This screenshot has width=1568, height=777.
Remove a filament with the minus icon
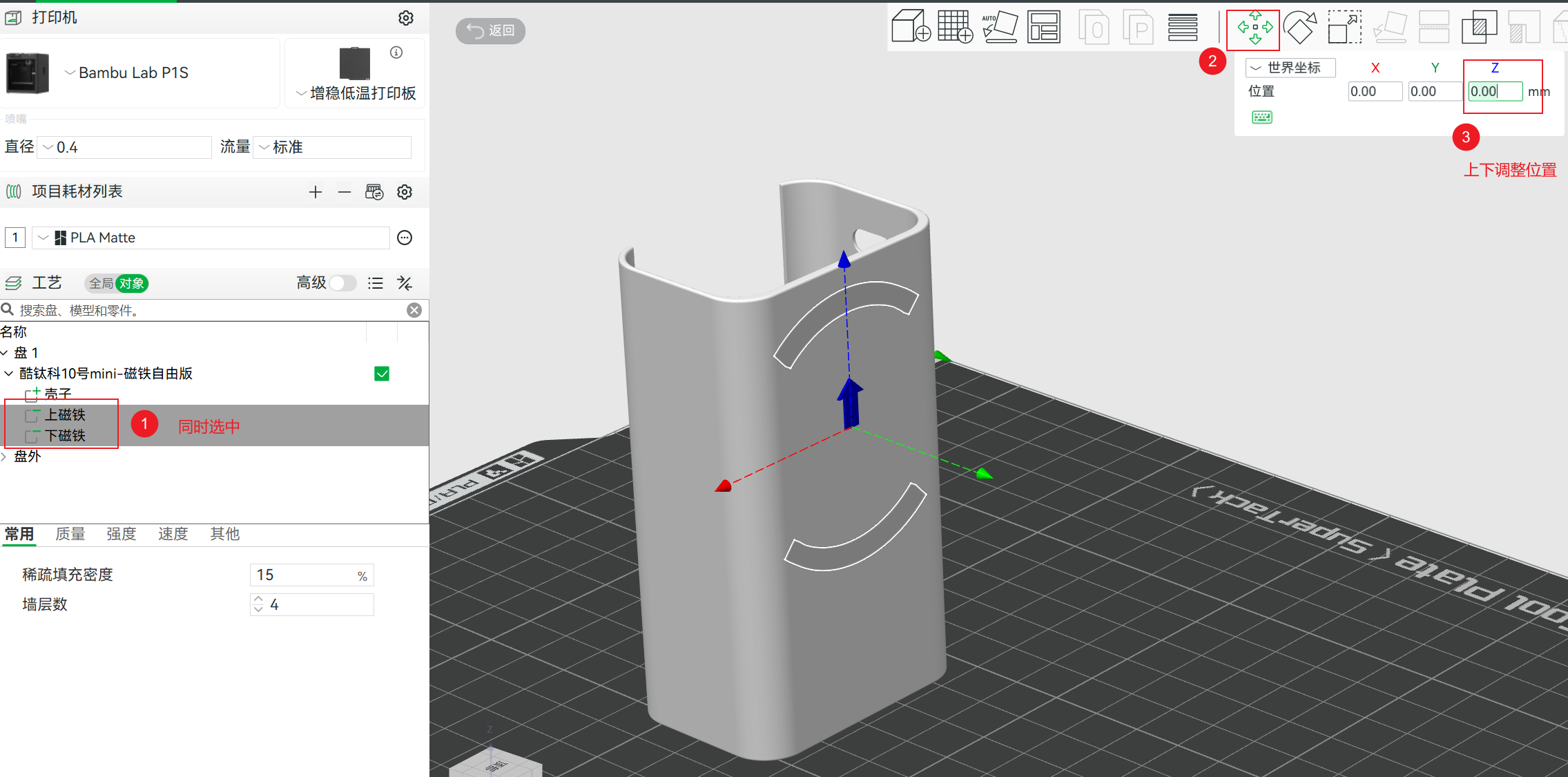[x=345, y=192]
